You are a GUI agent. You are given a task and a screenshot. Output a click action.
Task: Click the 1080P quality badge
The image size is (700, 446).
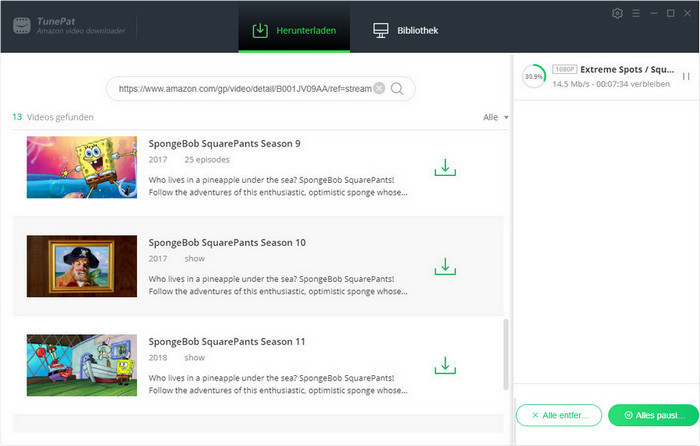click(x=565, y=69)
